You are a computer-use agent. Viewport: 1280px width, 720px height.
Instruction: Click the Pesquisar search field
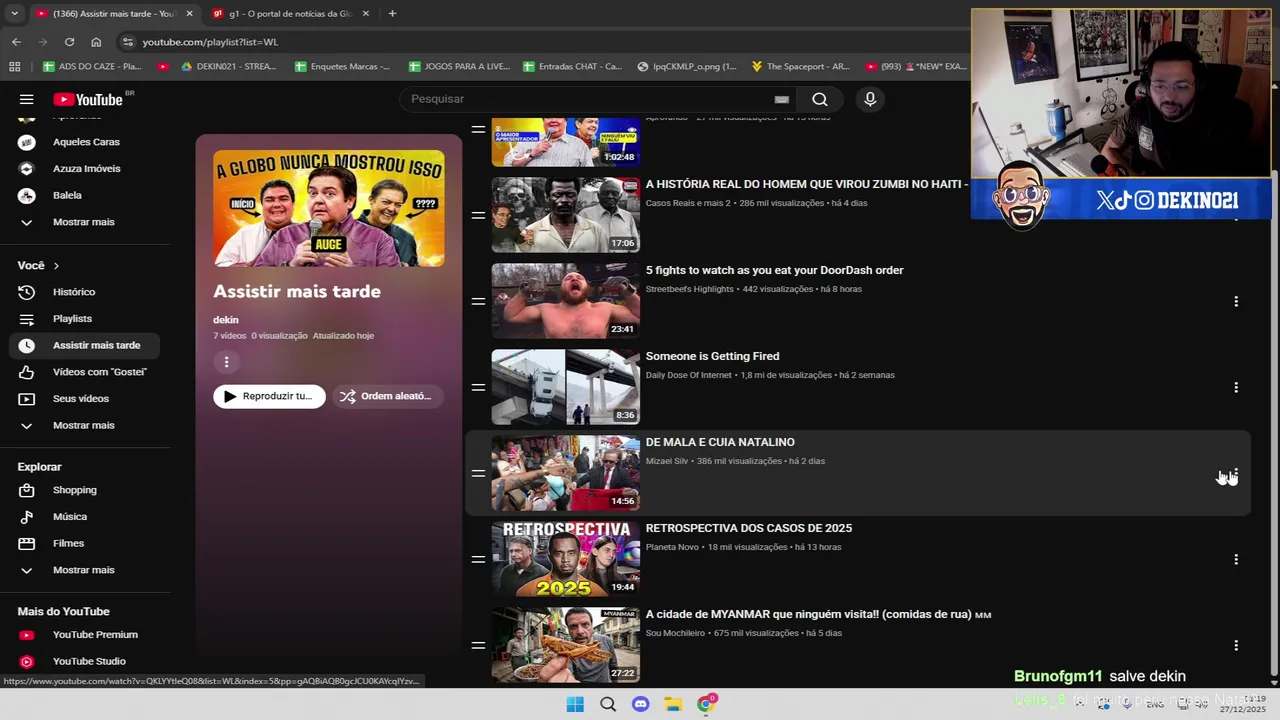click(x=590, y=99)
